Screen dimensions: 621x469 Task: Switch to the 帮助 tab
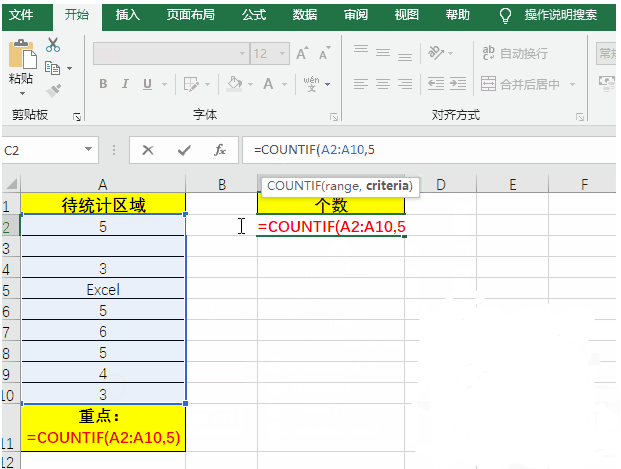pyautogui.click(x=458, y=15)
